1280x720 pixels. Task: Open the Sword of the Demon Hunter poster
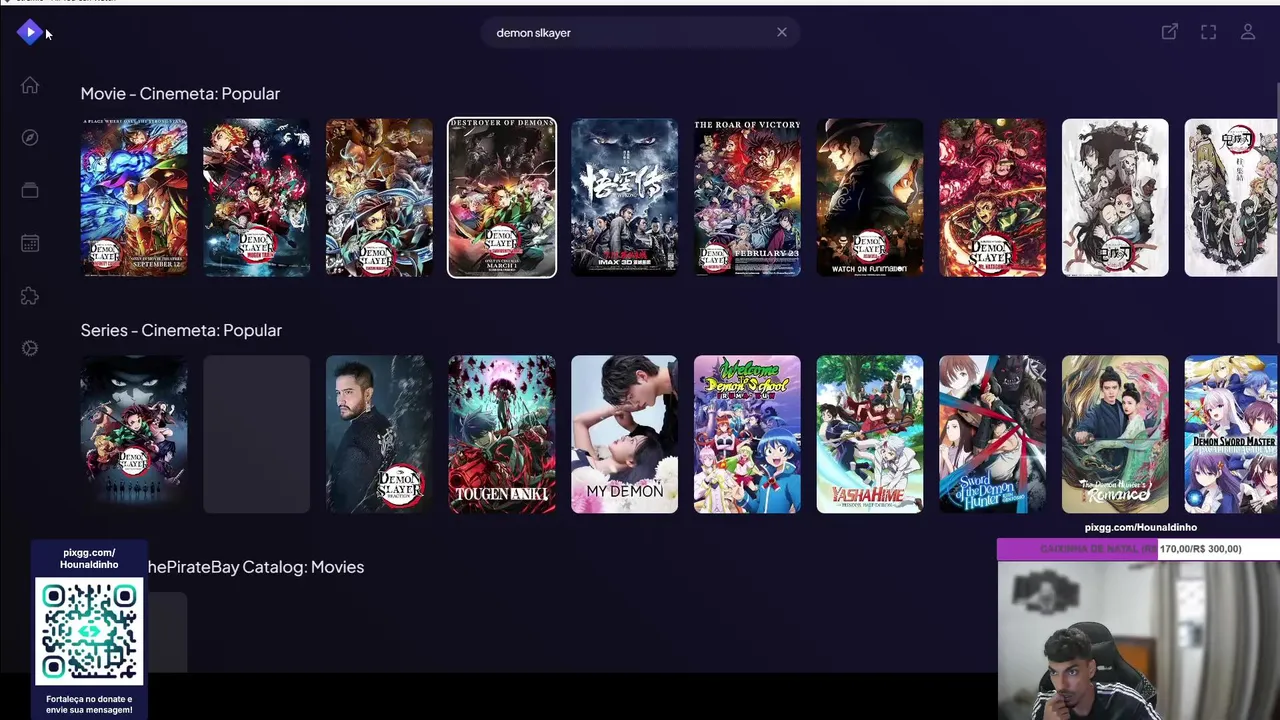pos(992,434)
